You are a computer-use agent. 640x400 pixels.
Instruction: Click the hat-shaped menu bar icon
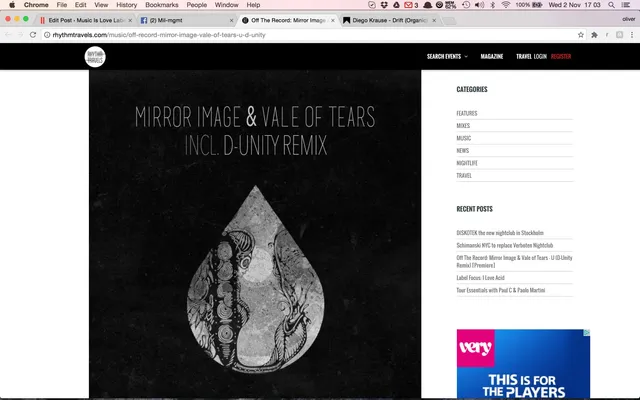pos(427,5)
